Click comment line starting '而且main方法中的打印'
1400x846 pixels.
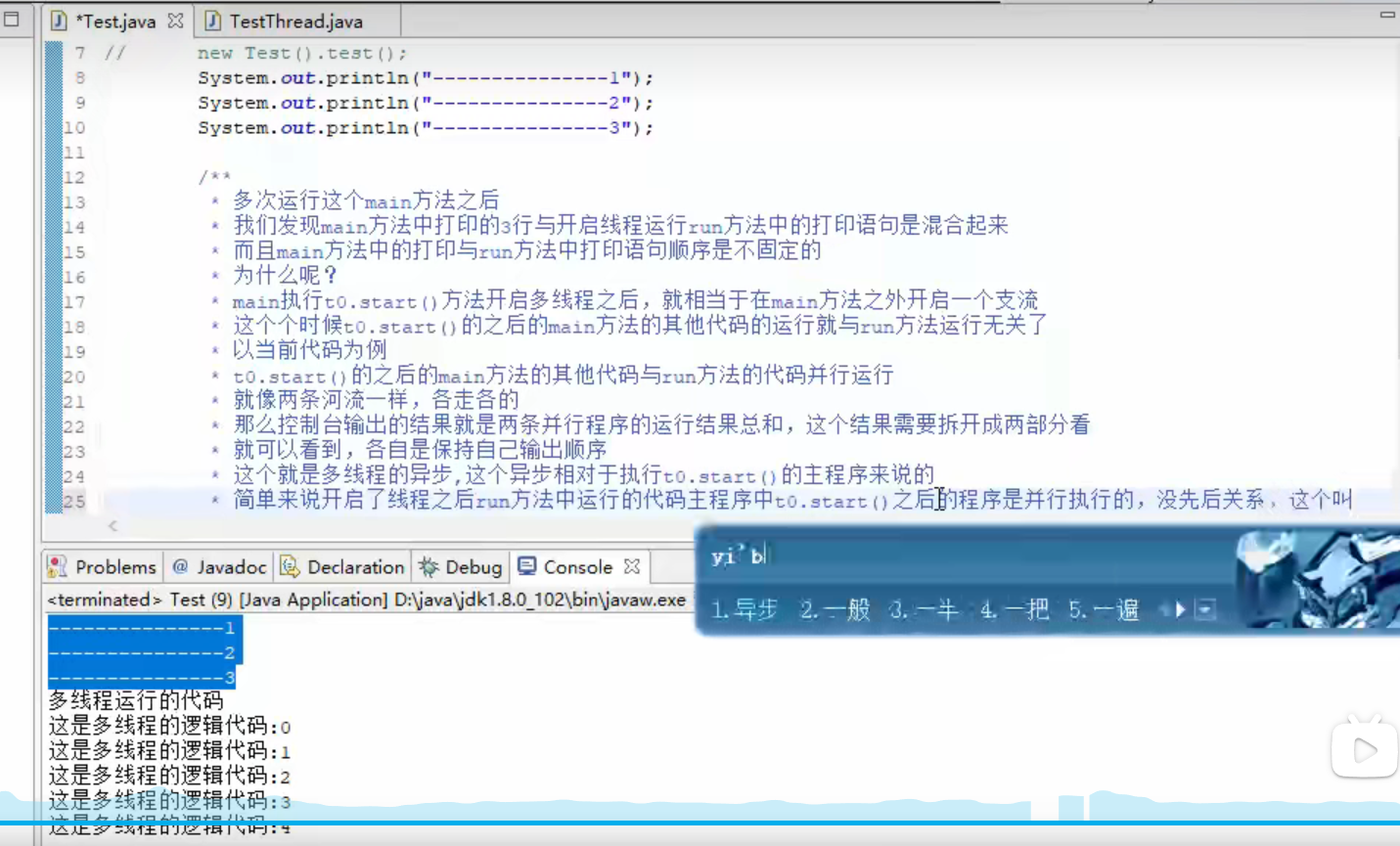pyautogui.click(x=526, y=250)
